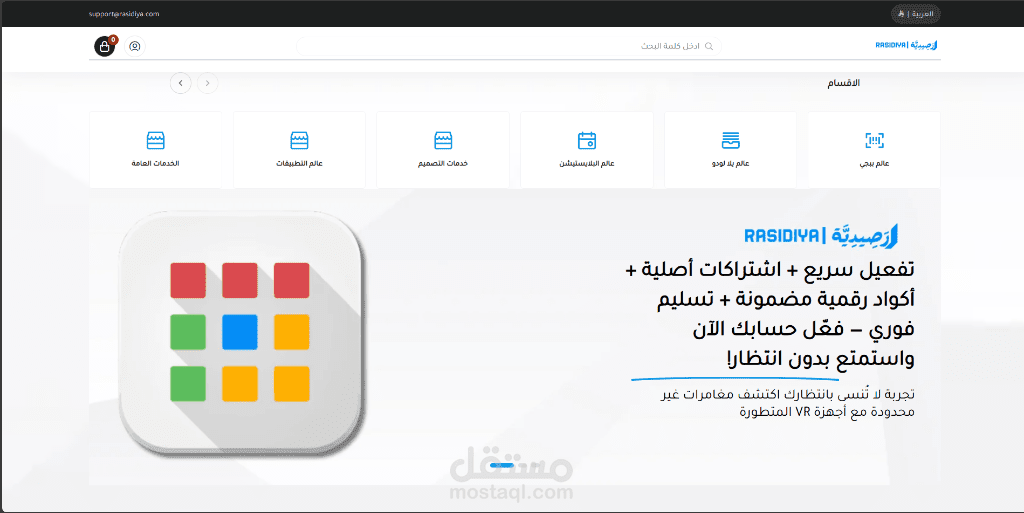This screenshot has width=1024, height=513.
Task: Open the عالم ببجي category
Action: click(x=874, y=150)
